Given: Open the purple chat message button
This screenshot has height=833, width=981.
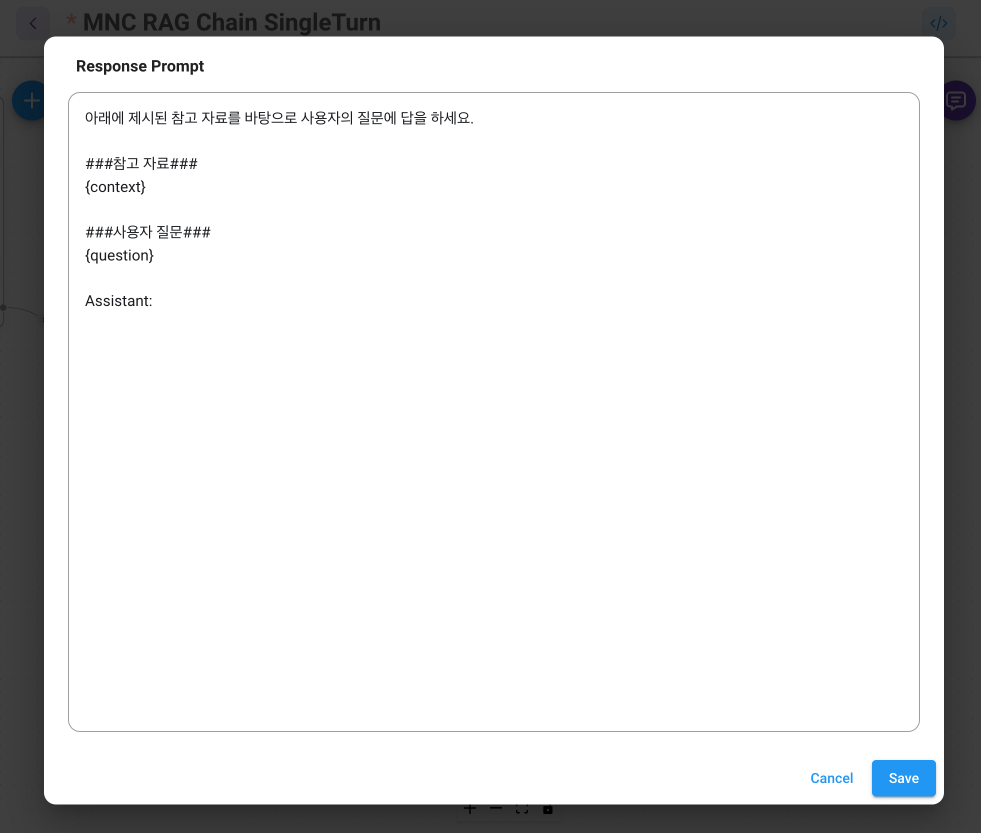Looking at the screenshot, I should coord(957,100).
